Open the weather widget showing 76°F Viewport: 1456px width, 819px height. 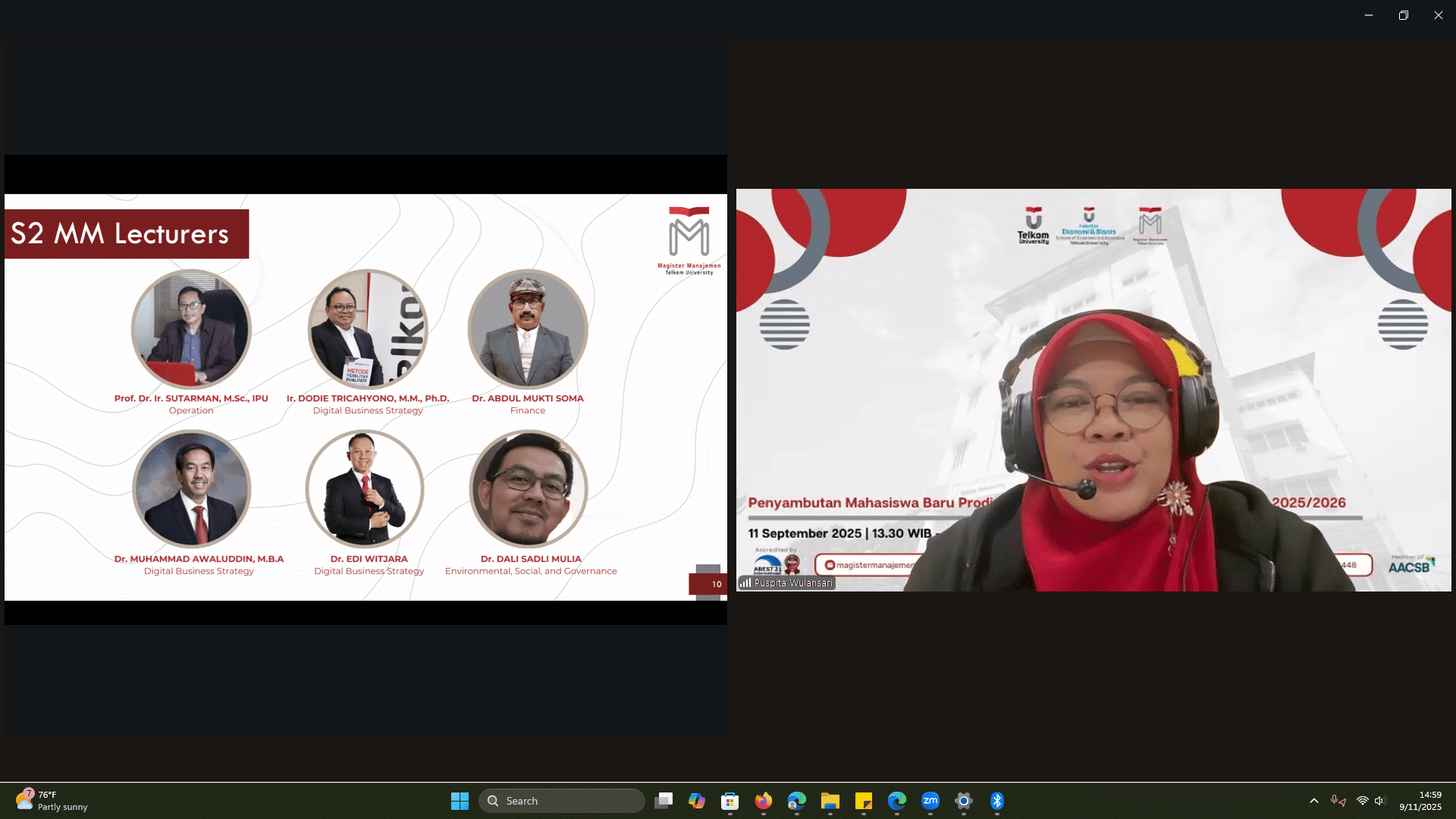[52, 801]
